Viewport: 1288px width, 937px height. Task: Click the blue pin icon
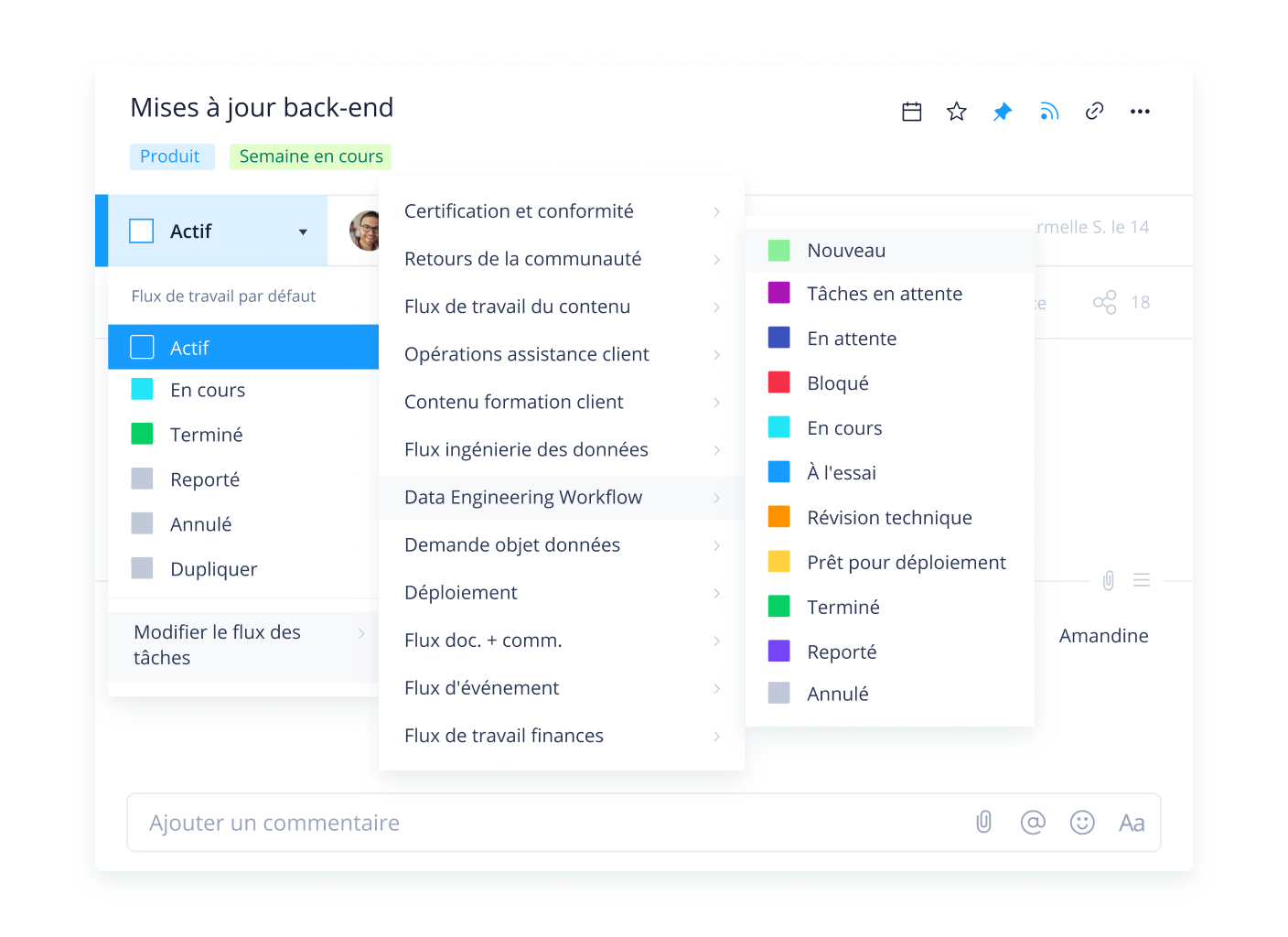tap(1003, 112)
